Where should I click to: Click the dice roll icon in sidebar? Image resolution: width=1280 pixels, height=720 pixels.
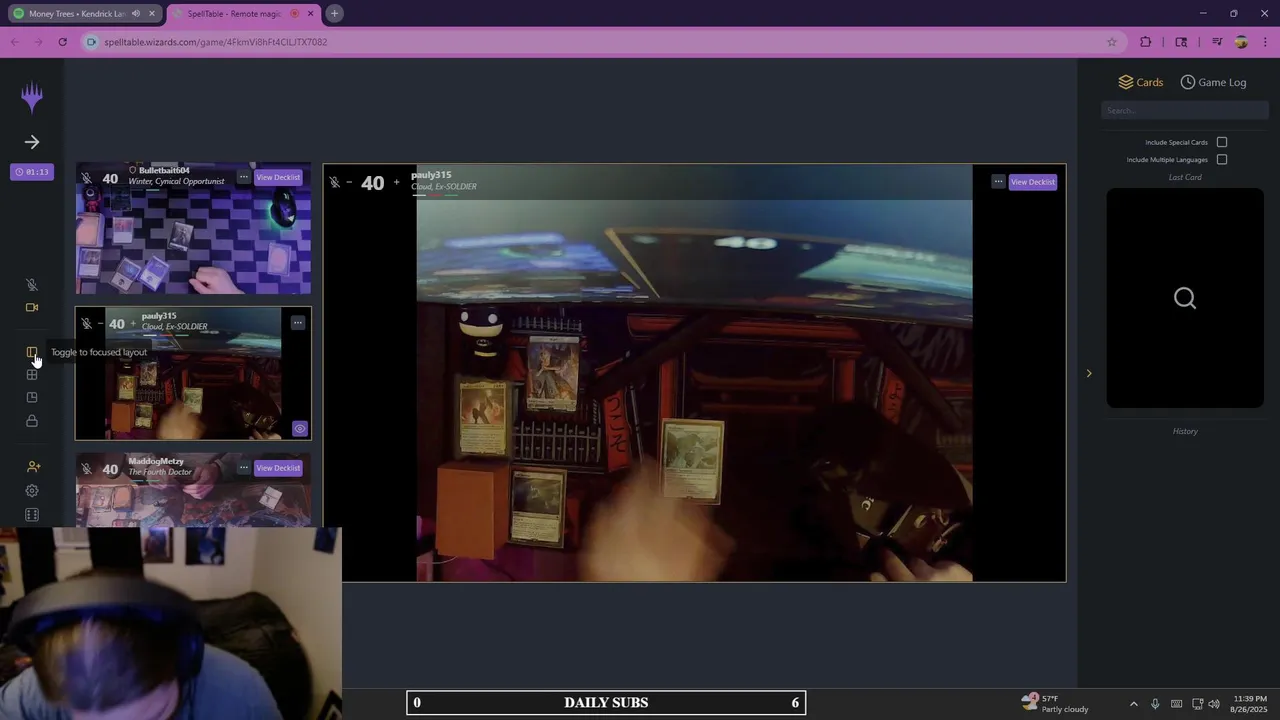pos(32,515)
